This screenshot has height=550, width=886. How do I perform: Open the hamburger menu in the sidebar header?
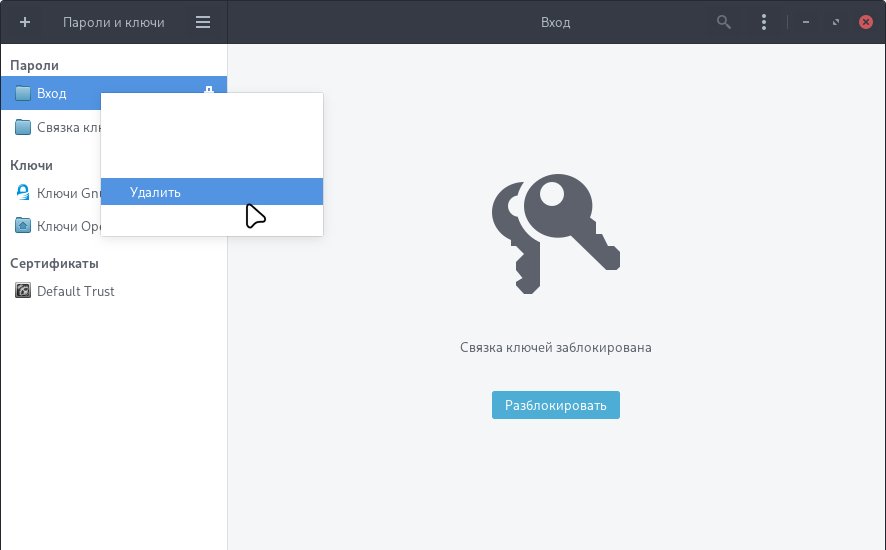point(203,22)
